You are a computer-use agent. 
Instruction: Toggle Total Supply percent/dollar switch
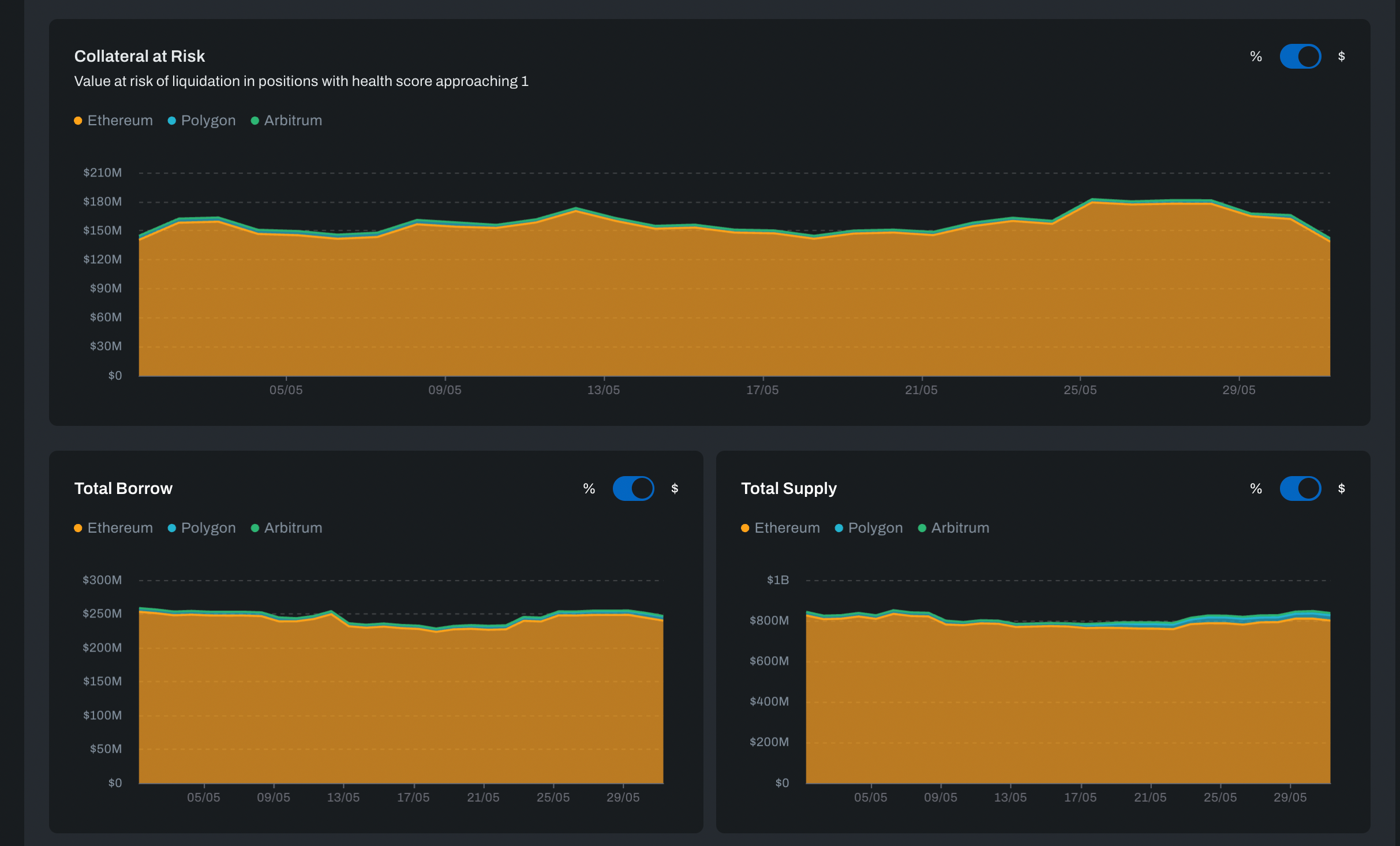click(1300, 489)
